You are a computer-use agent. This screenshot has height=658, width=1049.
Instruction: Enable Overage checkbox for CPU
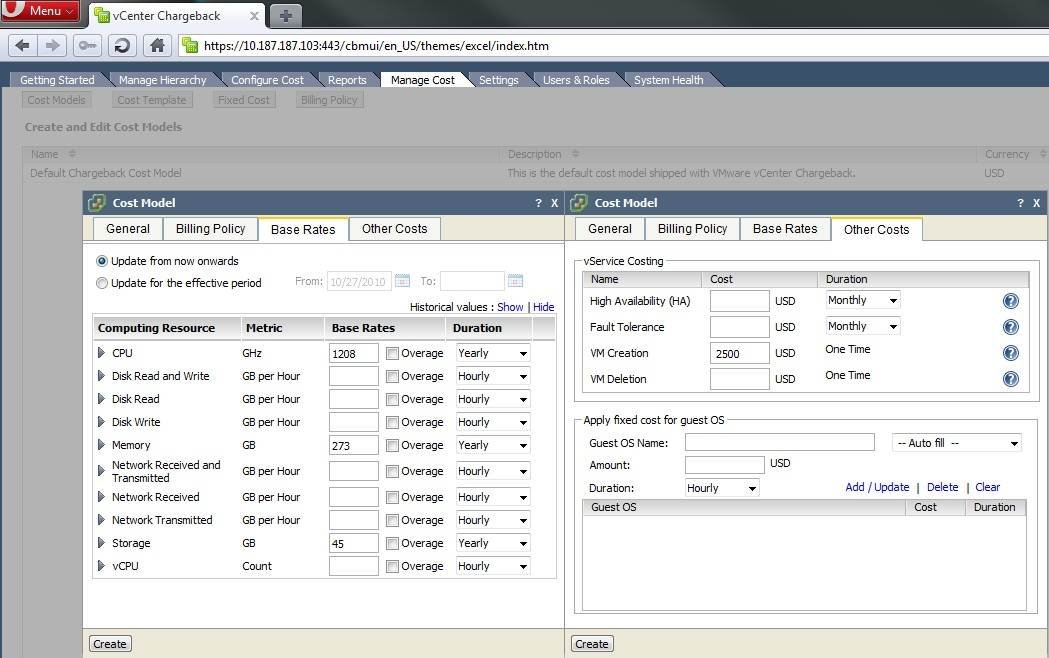tap(392, 353)
